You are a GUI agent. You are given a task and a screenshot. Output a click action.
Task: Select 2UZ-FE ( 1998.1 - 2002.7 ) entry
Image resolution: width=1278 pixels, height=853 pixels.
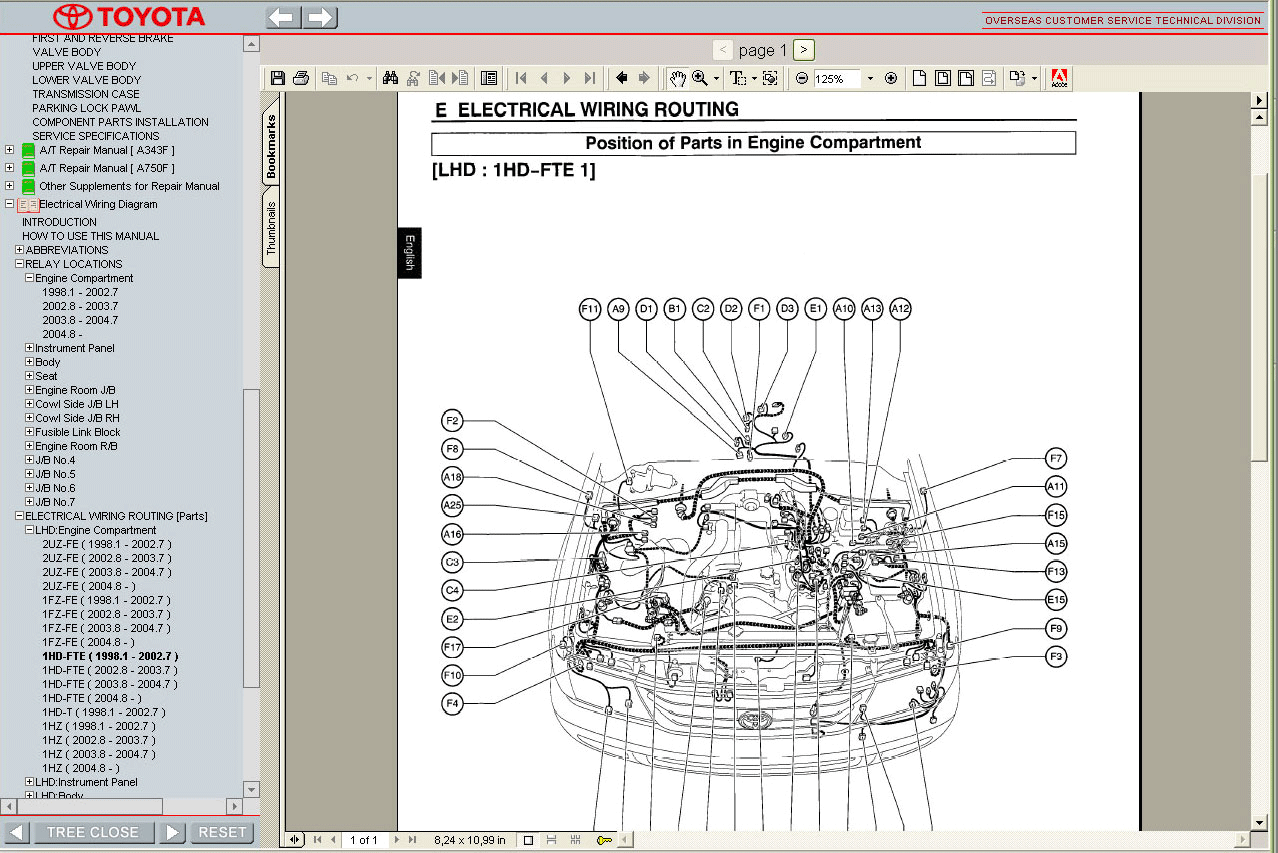point(107,544)
